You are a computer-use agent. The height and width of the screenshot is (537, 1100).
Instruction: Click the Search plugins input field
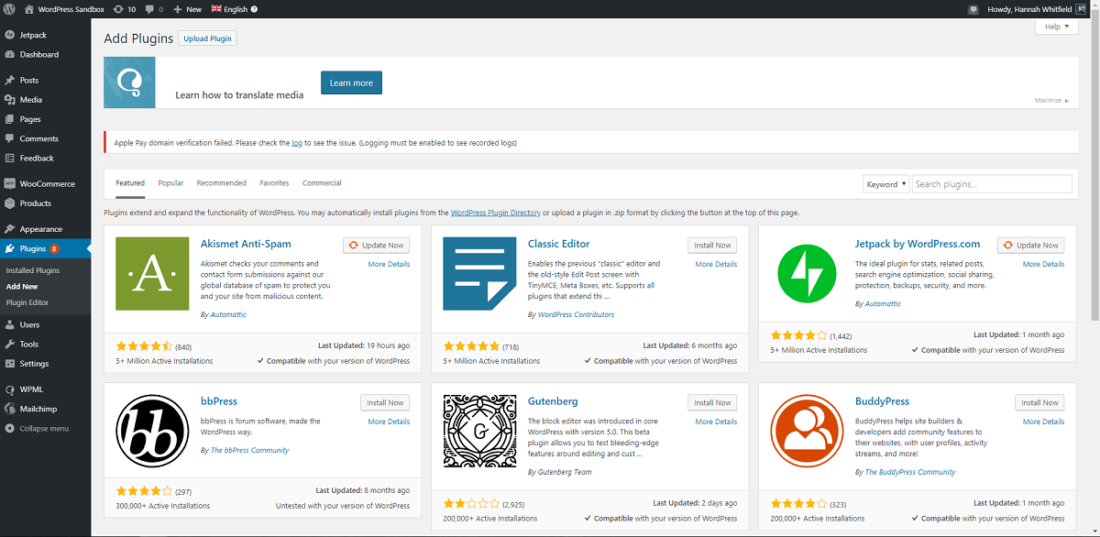[992, 184]
